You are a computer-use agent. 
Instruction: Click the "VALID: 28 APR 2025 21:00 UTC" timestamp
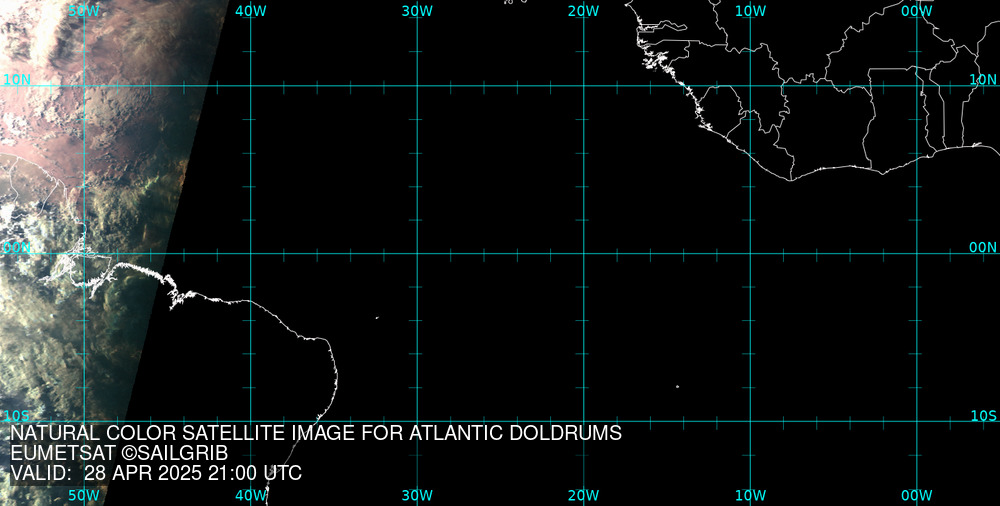pos(156,473)
